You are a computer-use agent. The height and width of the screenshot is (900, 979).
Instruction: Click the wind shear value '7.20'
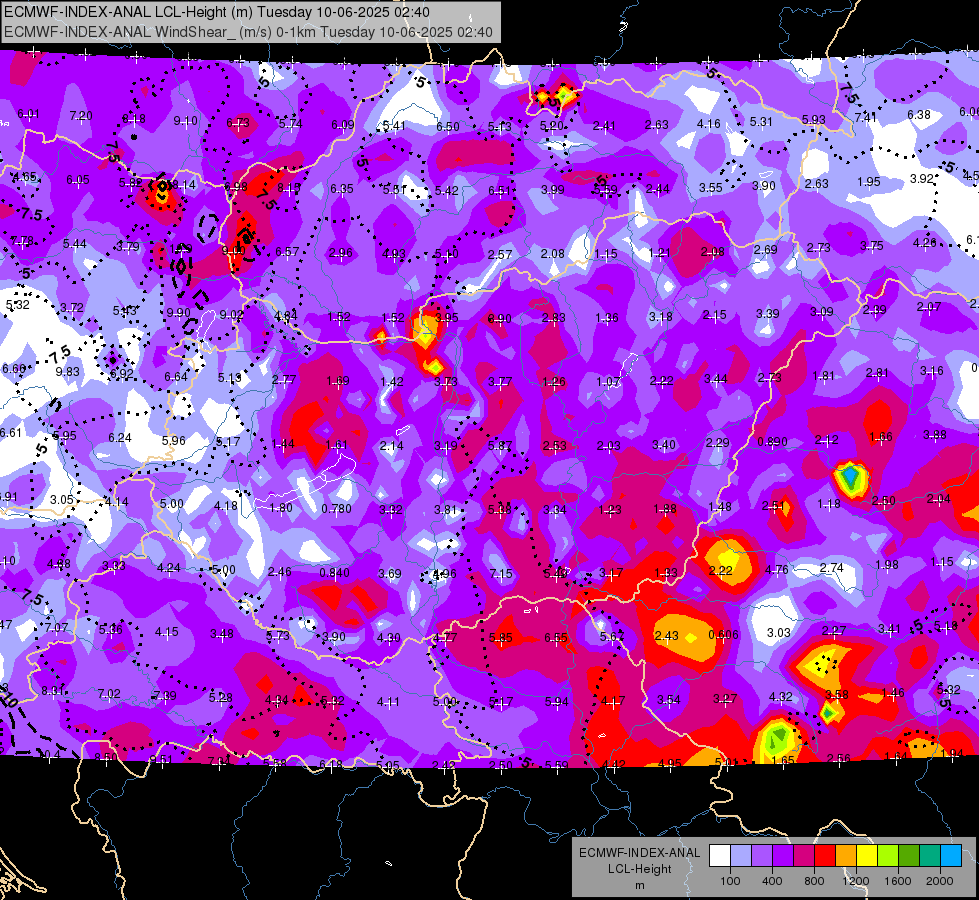click(x=81, y=116)
